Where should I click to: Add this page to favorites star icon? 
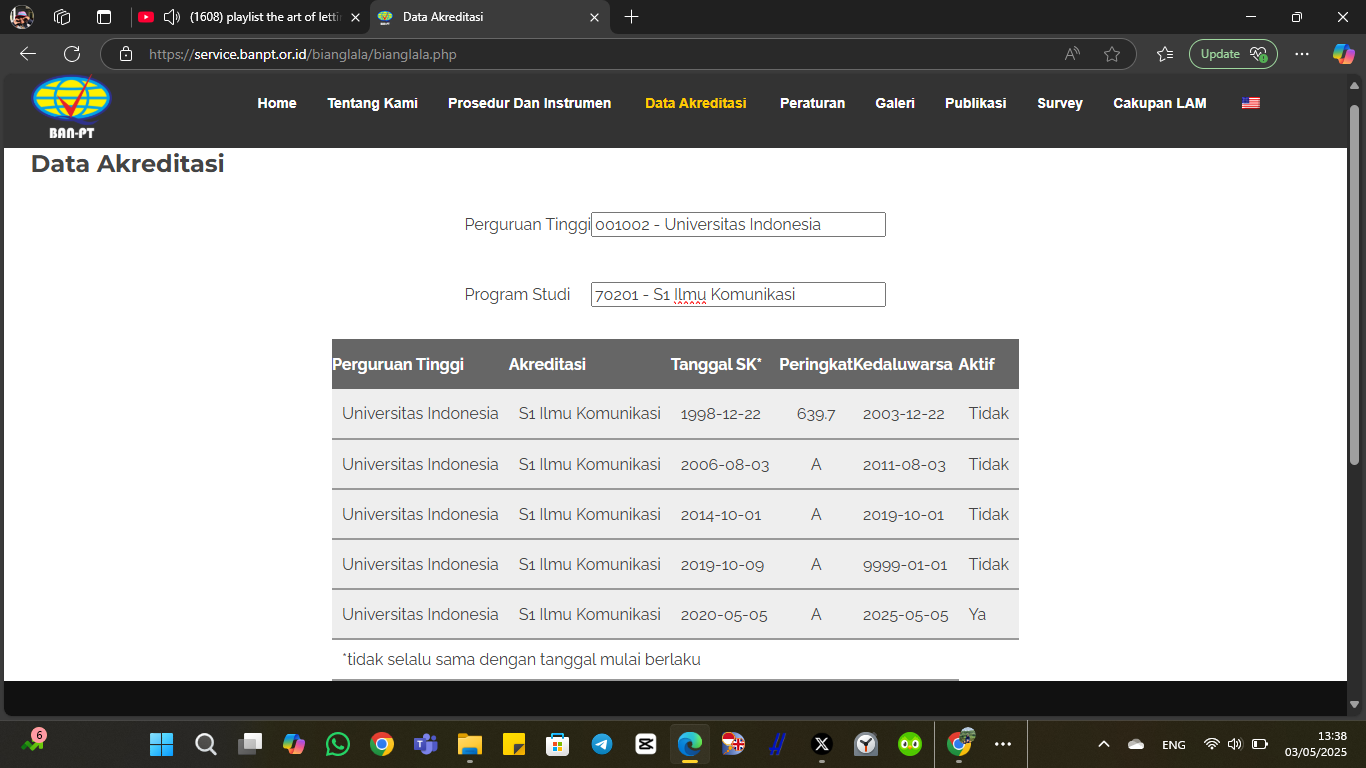click(x=1111, y=54)
